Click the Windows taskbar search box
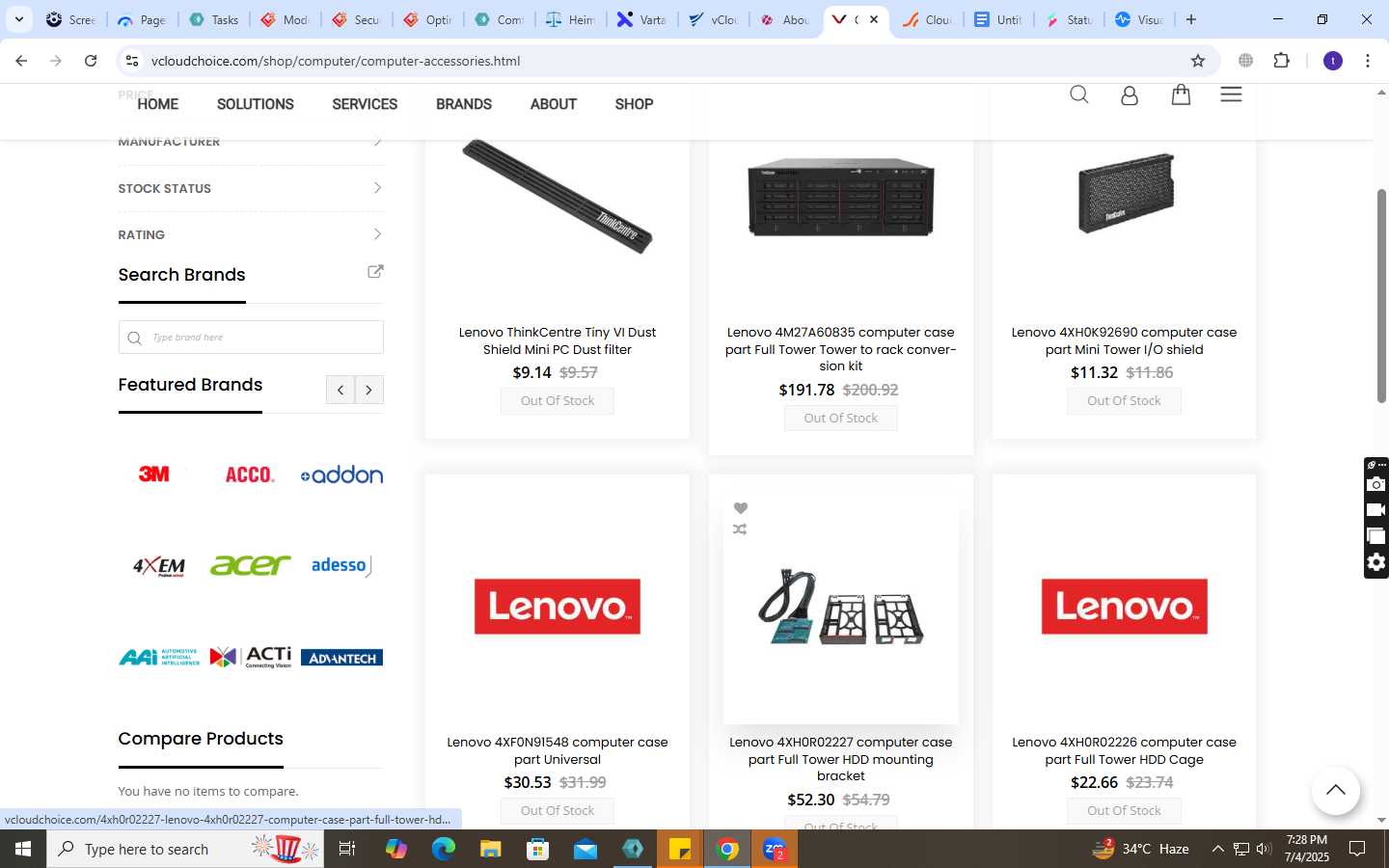 (183, 849)
